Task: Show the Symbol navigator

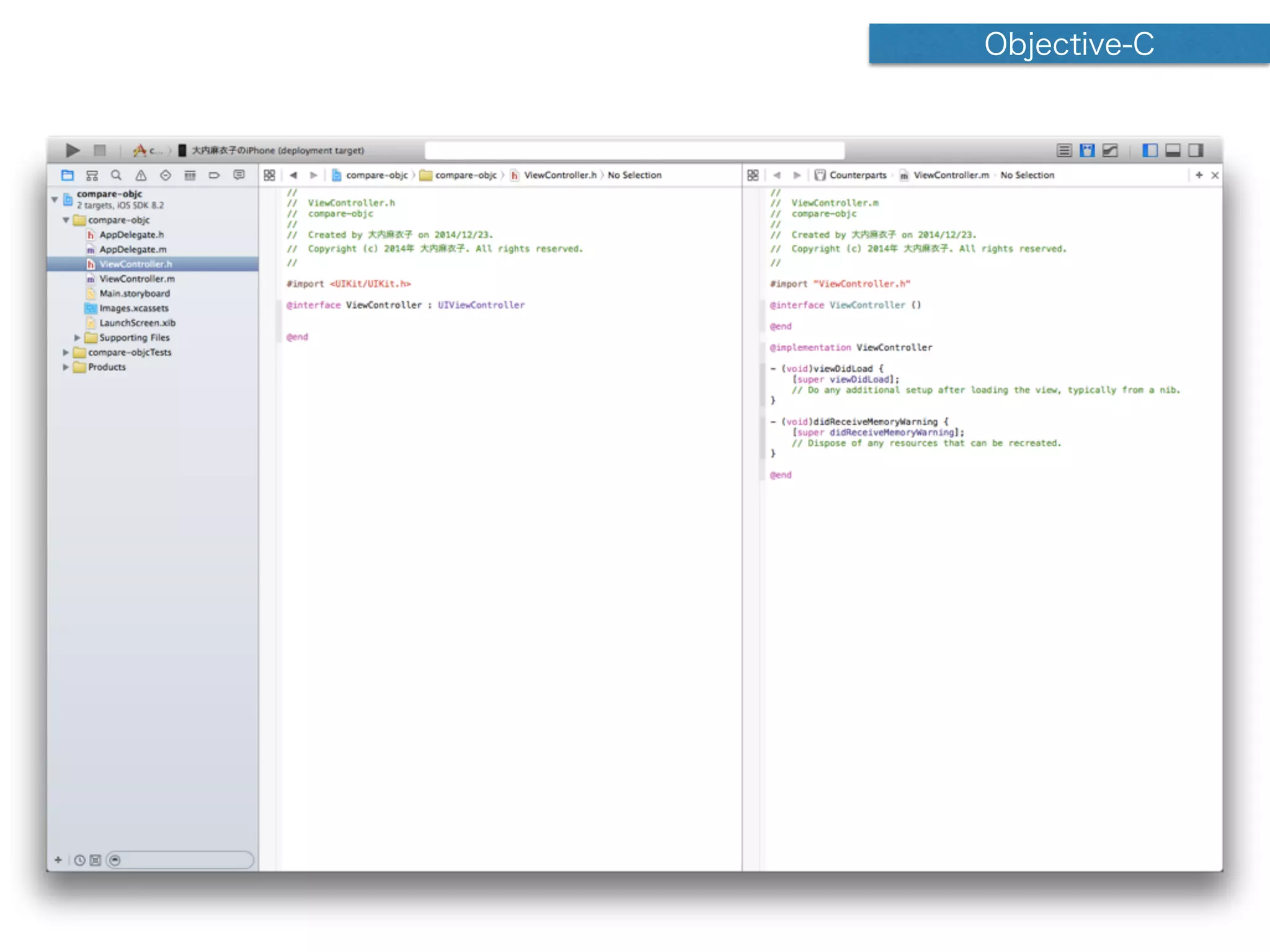Action: 92,175
